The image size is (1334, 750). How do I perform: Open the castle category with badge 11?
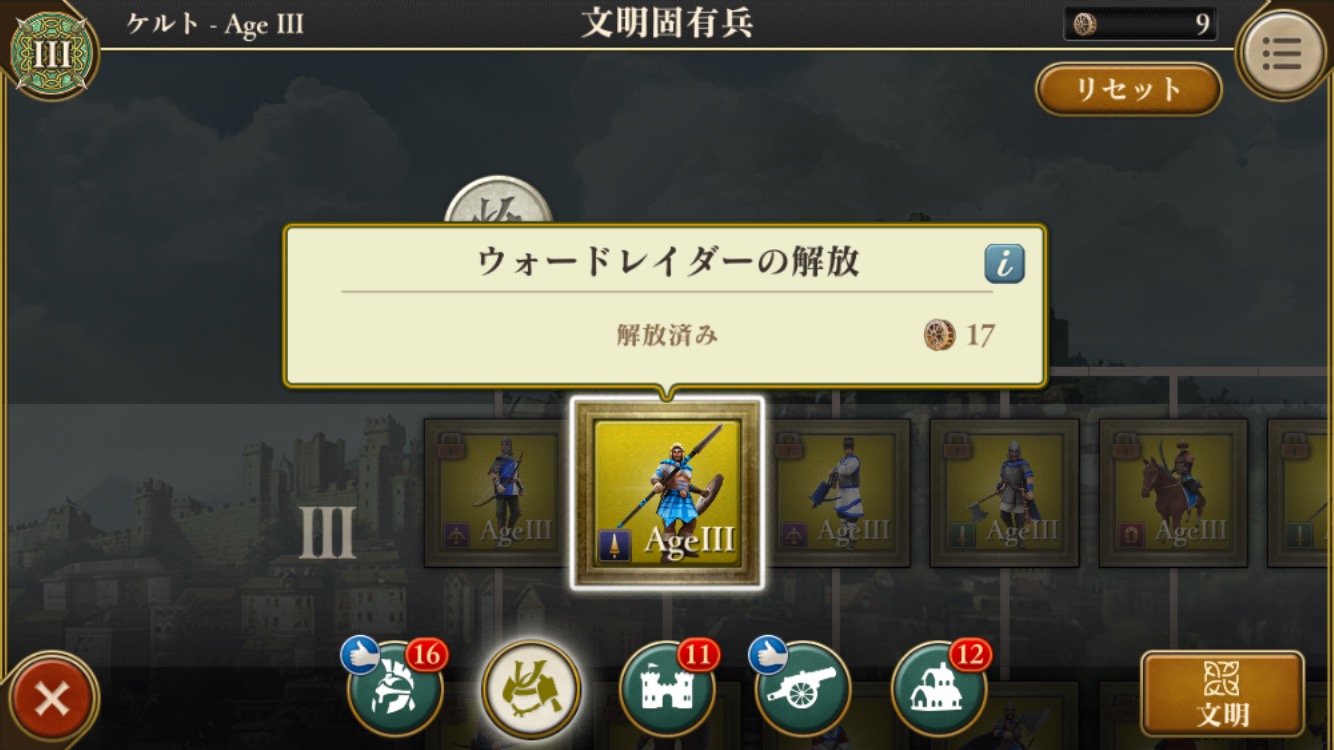pyautogui.click(x=667, y=688)
